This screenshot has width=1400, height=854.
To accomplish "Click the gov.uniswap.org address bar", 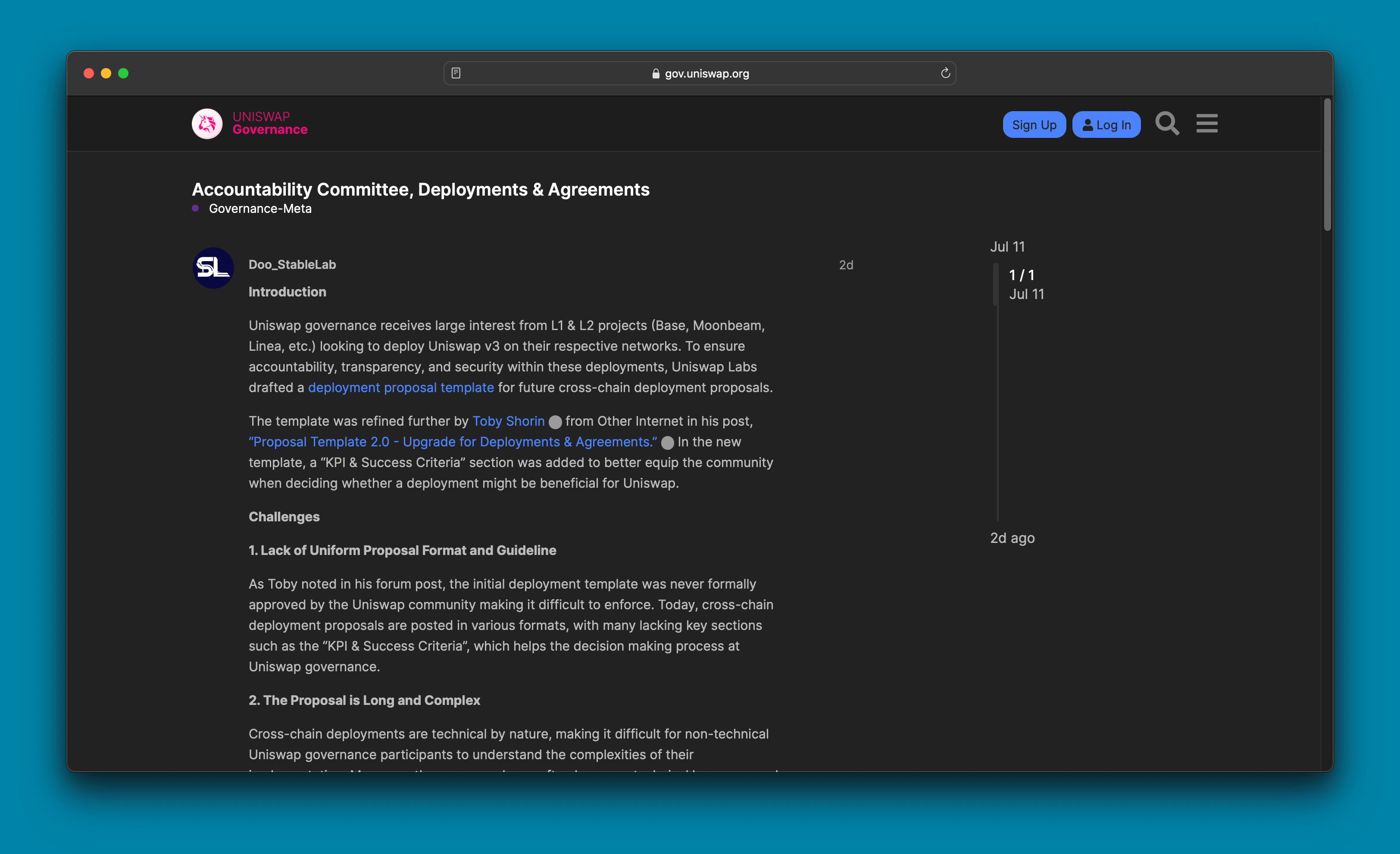I will (700, 73).
